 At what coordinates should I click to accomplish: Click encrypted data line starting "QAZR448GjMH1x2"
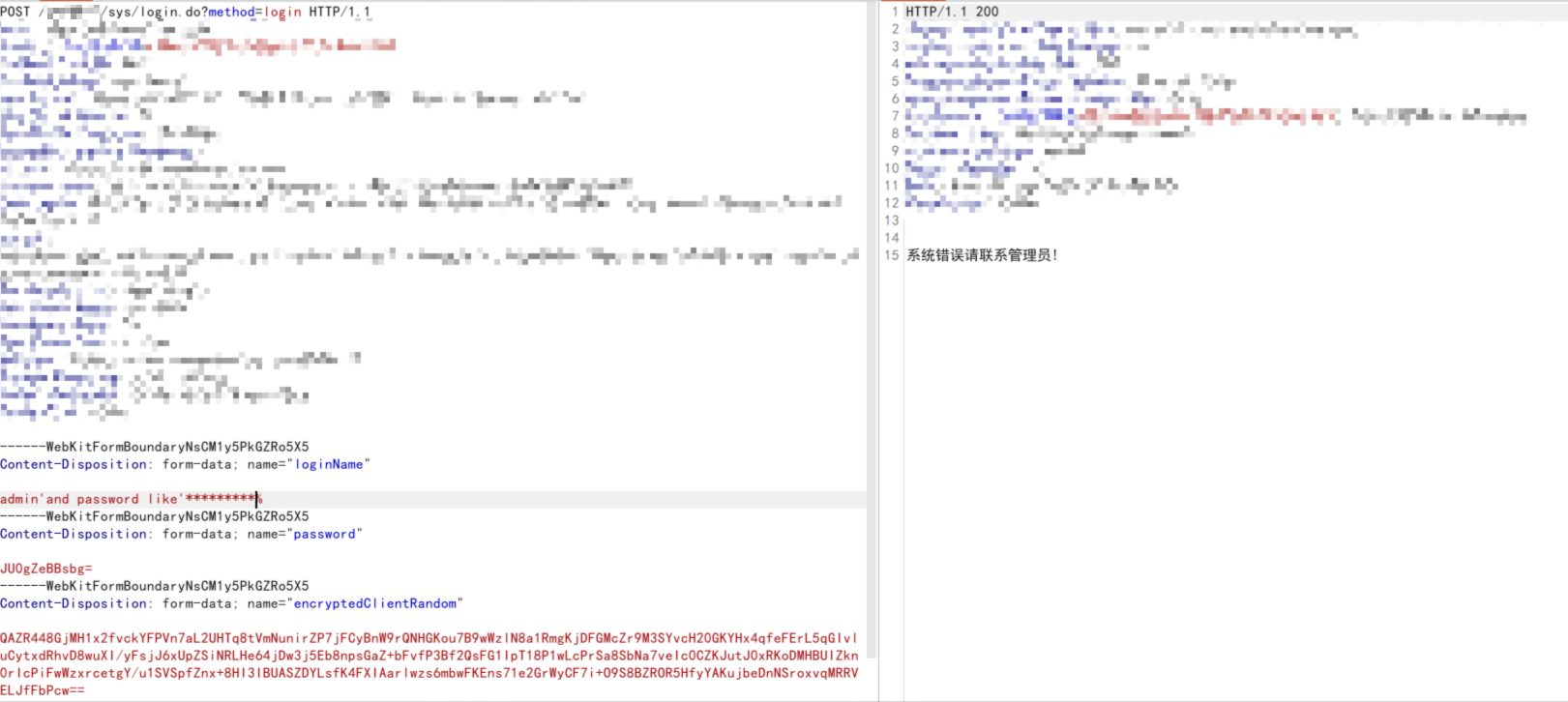click(x=429, y=638)
